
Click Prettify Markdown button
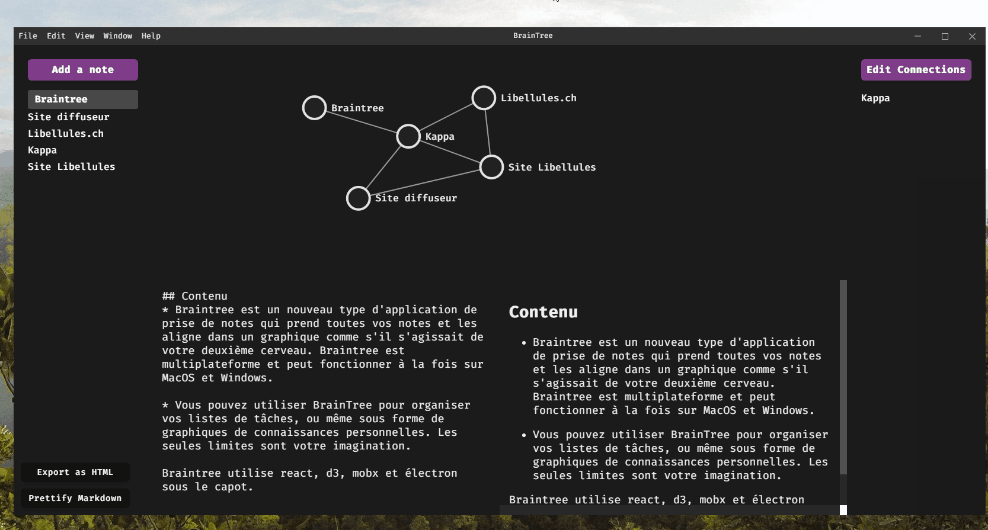coord(75,498)
